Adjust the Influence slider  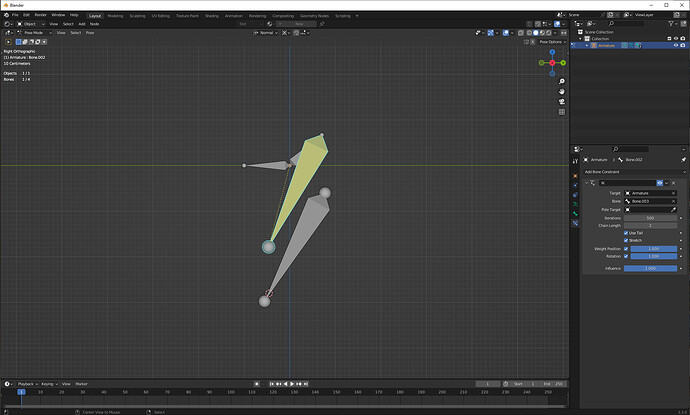(650, 268)
